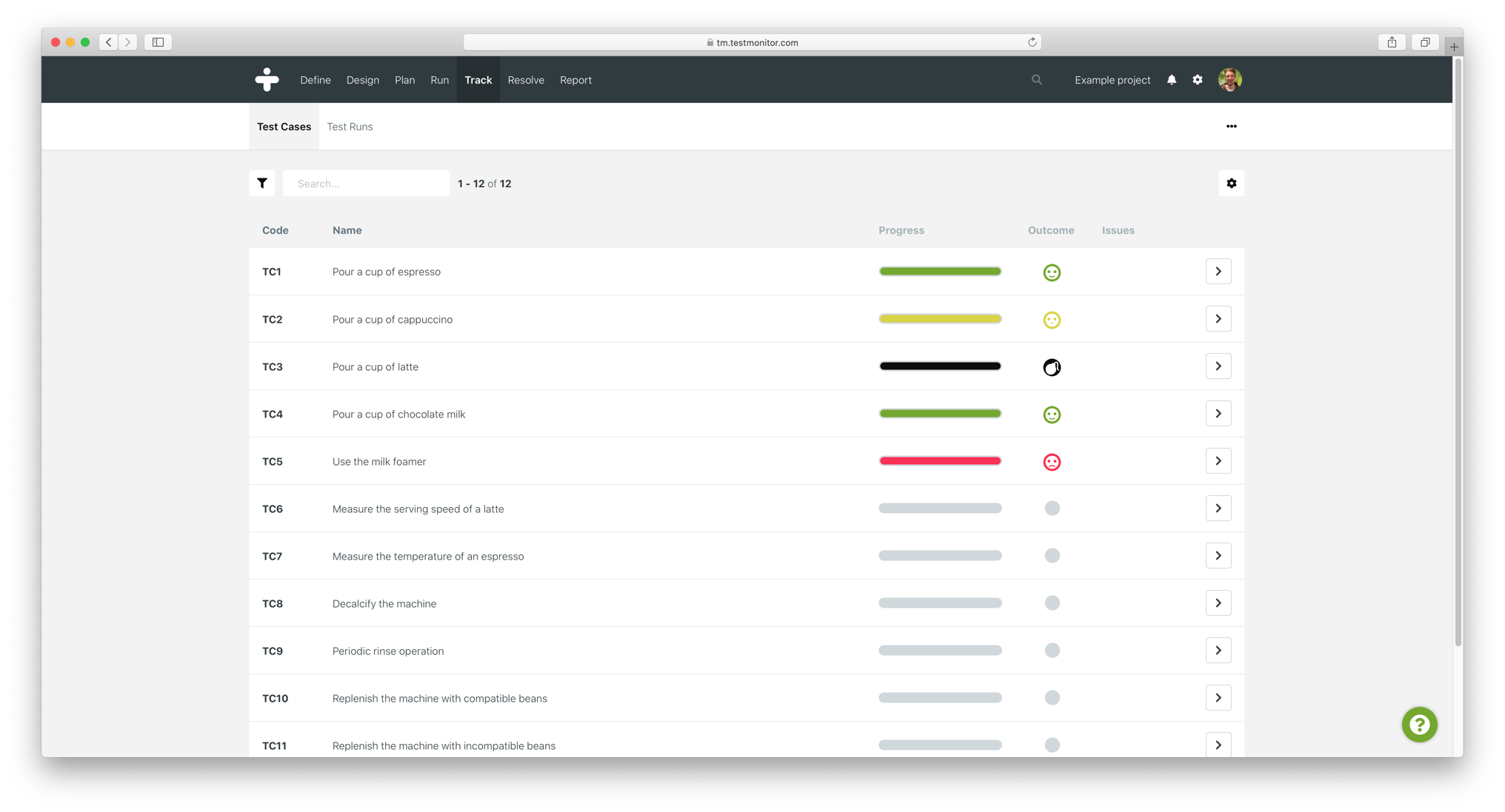Open project settings via gear icon

1198,79
